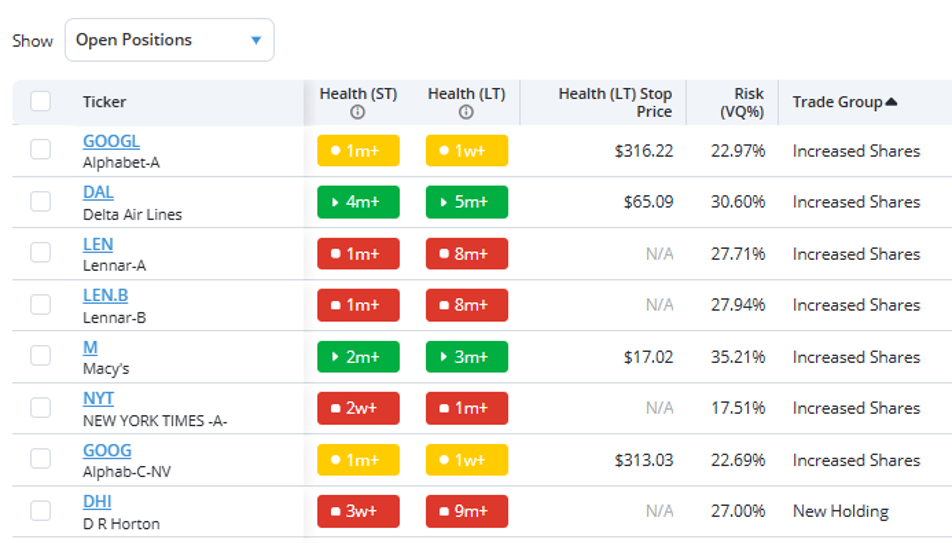This screenshot has width=952, height=543.
Task: Open the NYT ticker link
Action: (98, 398)
